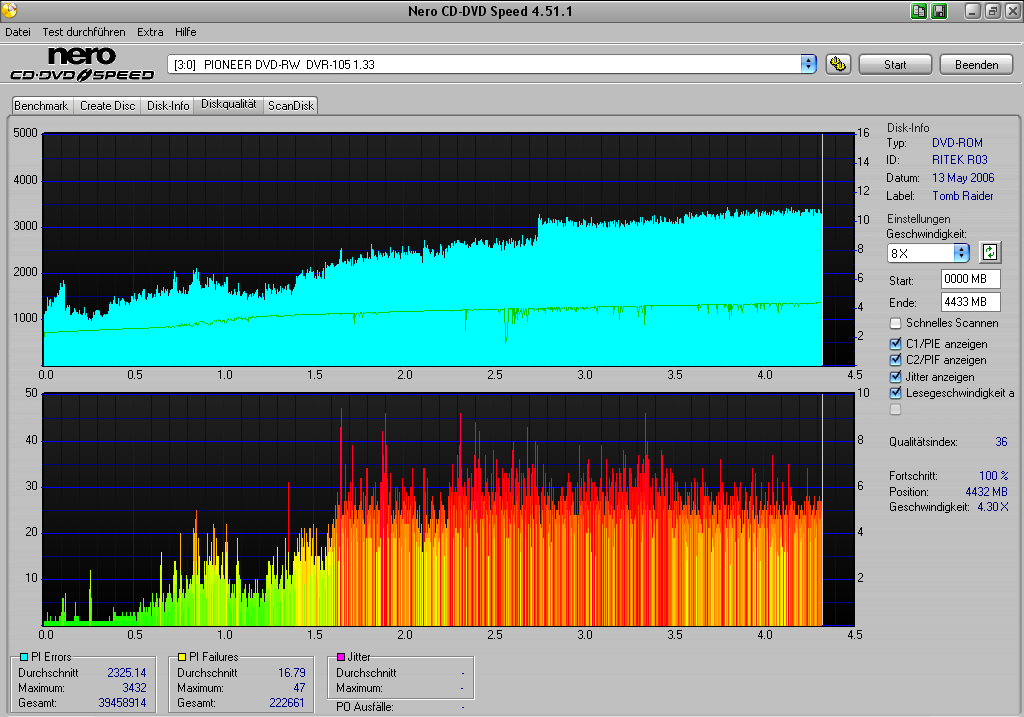Screen dimensions: 1024x717
Task: Open the Test durchführen menu
Action: pos(84,32)
